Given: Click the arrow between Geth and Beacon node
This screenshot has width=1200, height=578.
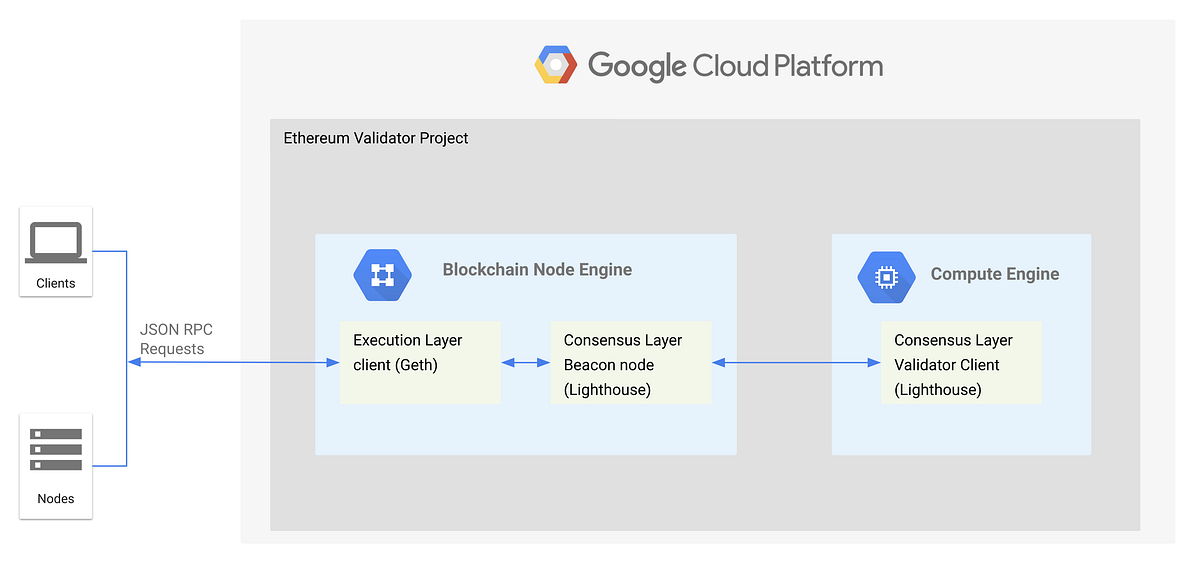Looking at the screenshot, I should 525,362.
